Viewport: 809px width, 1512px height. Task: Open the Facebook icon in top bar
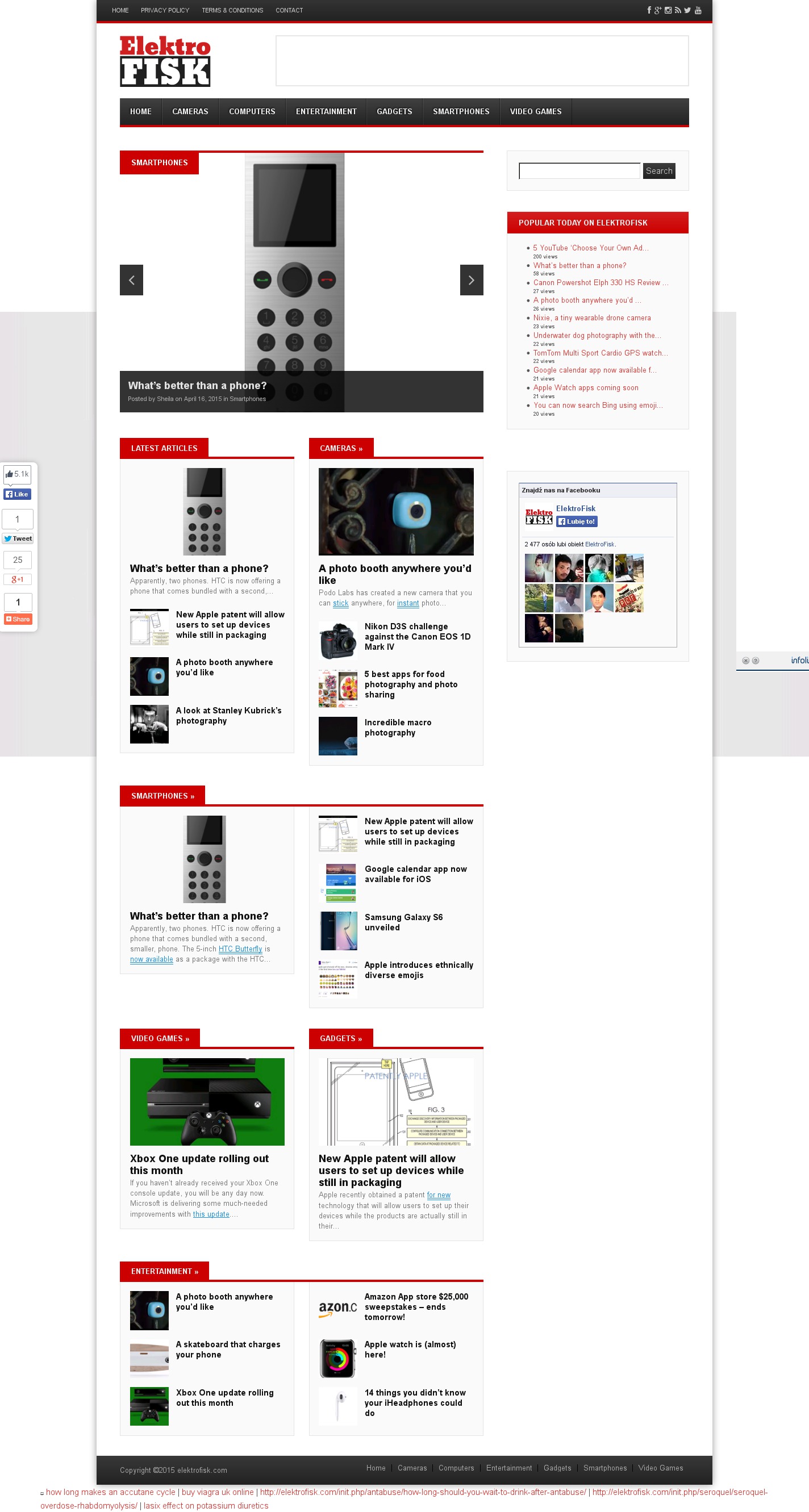click(649, 10)
